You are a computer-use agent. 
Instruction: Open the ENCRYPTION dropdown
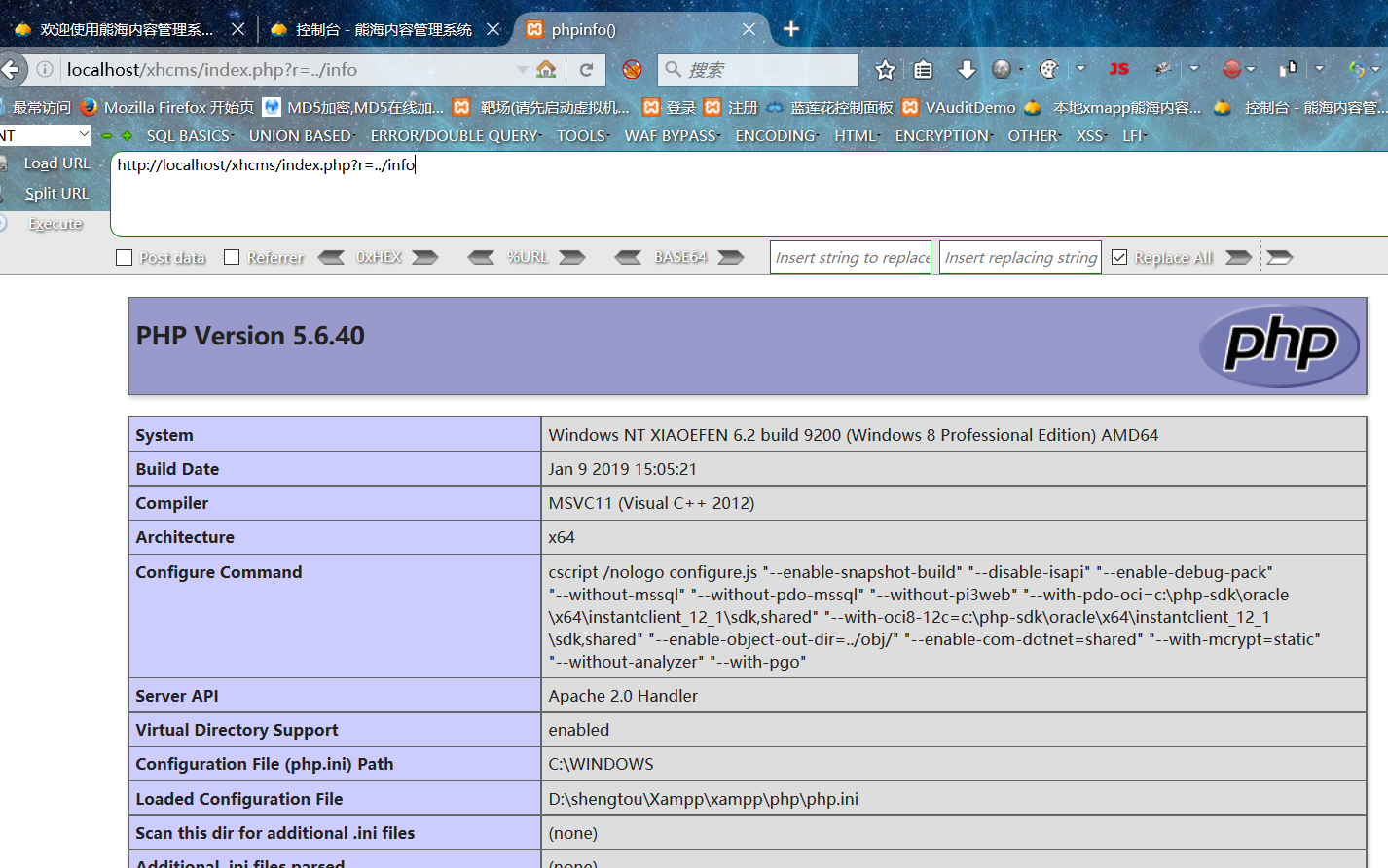(944, 135)
